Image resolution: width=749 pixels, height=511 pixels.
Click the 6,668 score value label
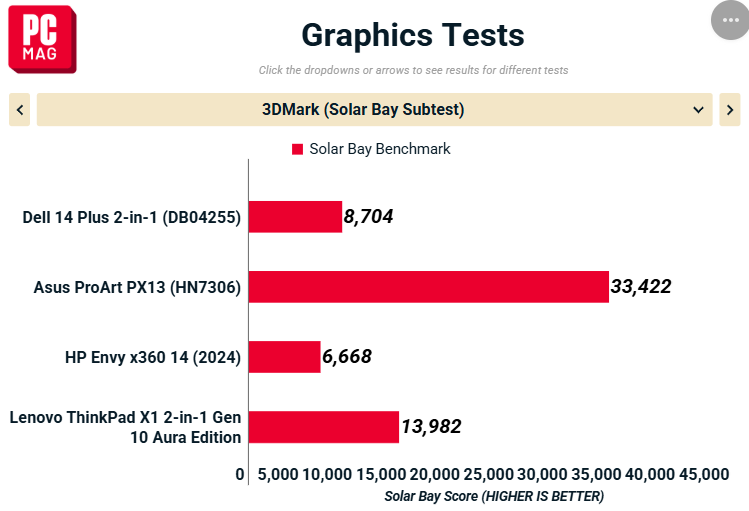click(347, 357)
